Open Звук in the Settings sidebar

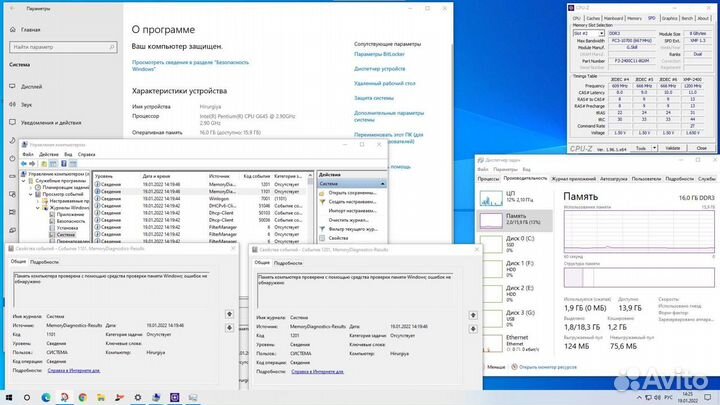27,103
